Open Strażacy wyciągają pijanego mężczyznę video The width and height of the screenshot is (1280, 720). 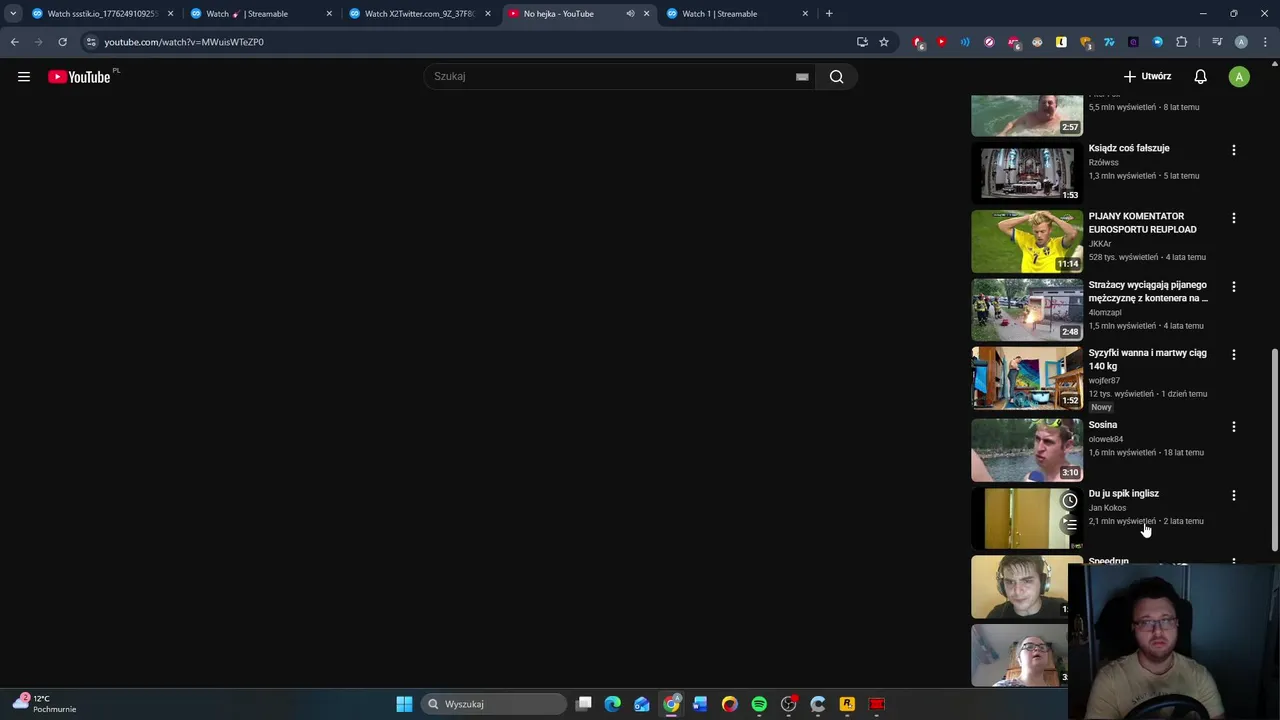click(1148, 292)
